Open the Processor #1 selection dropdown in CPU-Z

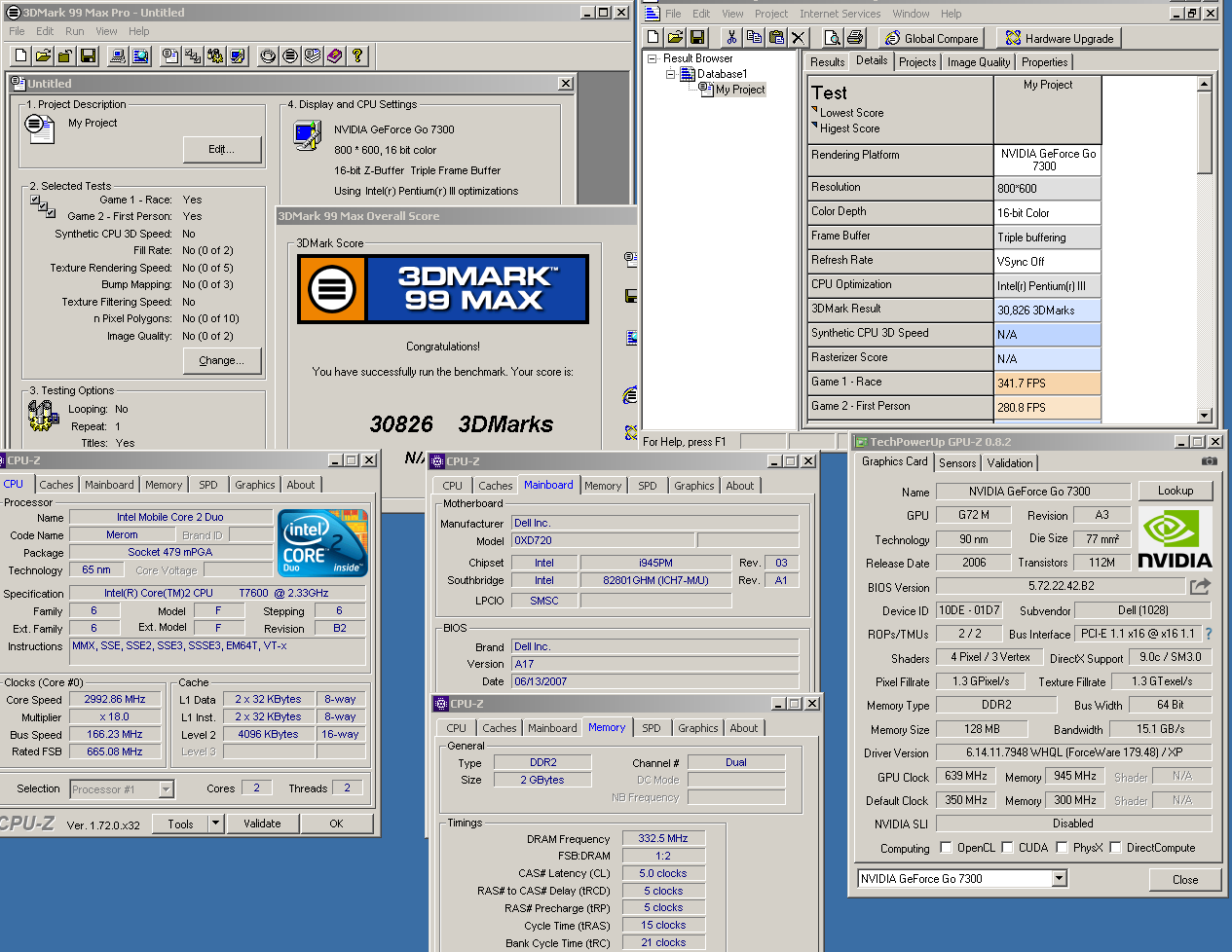[167, 789]
